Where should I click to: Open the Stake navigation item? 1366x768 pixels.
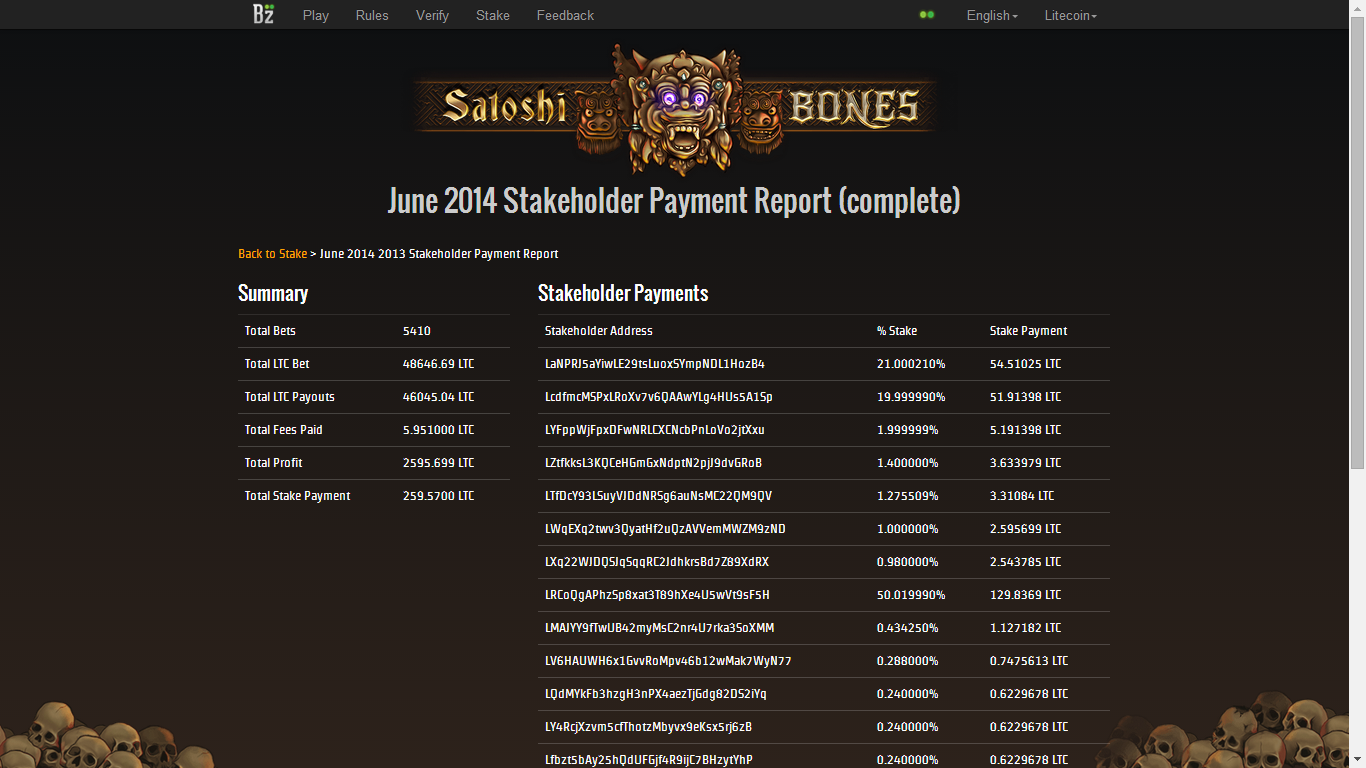[x=493, y=15]
